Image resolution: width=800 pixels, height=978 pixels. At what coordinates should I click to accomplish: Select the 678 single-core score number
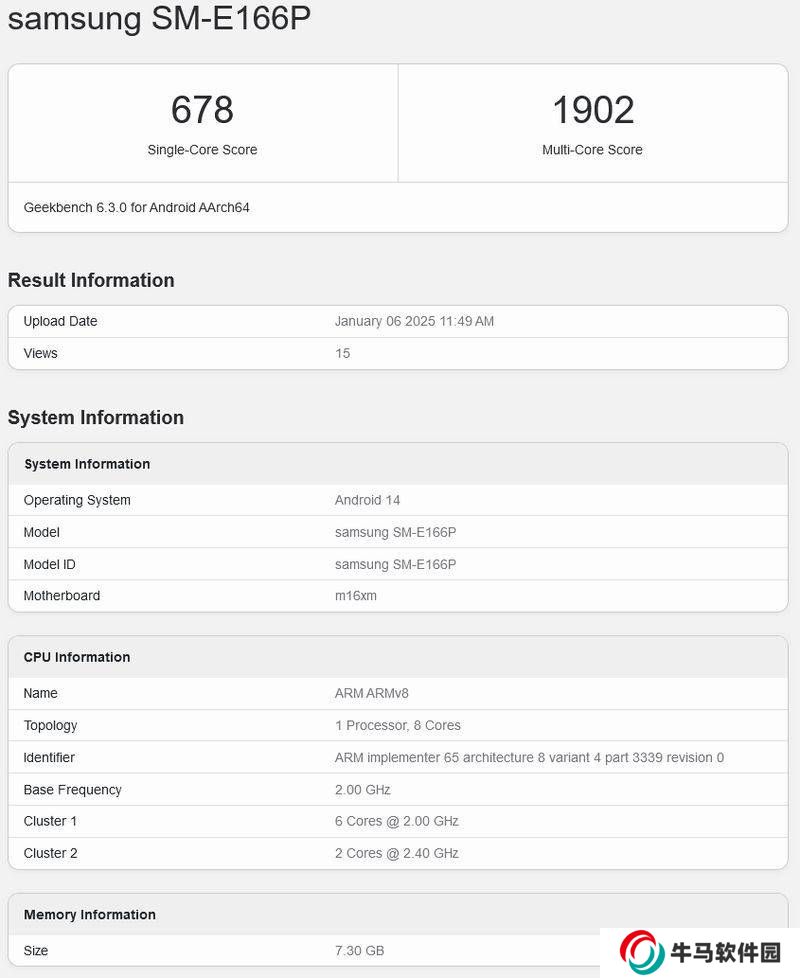pyautogui.click(x=202, y=110)
